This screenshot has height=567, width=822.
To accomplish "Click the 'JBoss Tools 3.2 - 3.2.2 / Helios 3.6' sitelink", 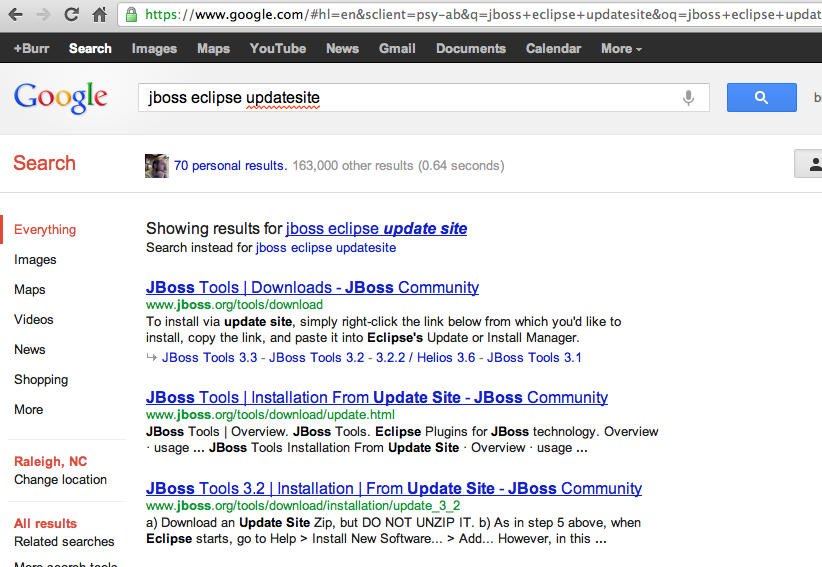I will point(372,357).
